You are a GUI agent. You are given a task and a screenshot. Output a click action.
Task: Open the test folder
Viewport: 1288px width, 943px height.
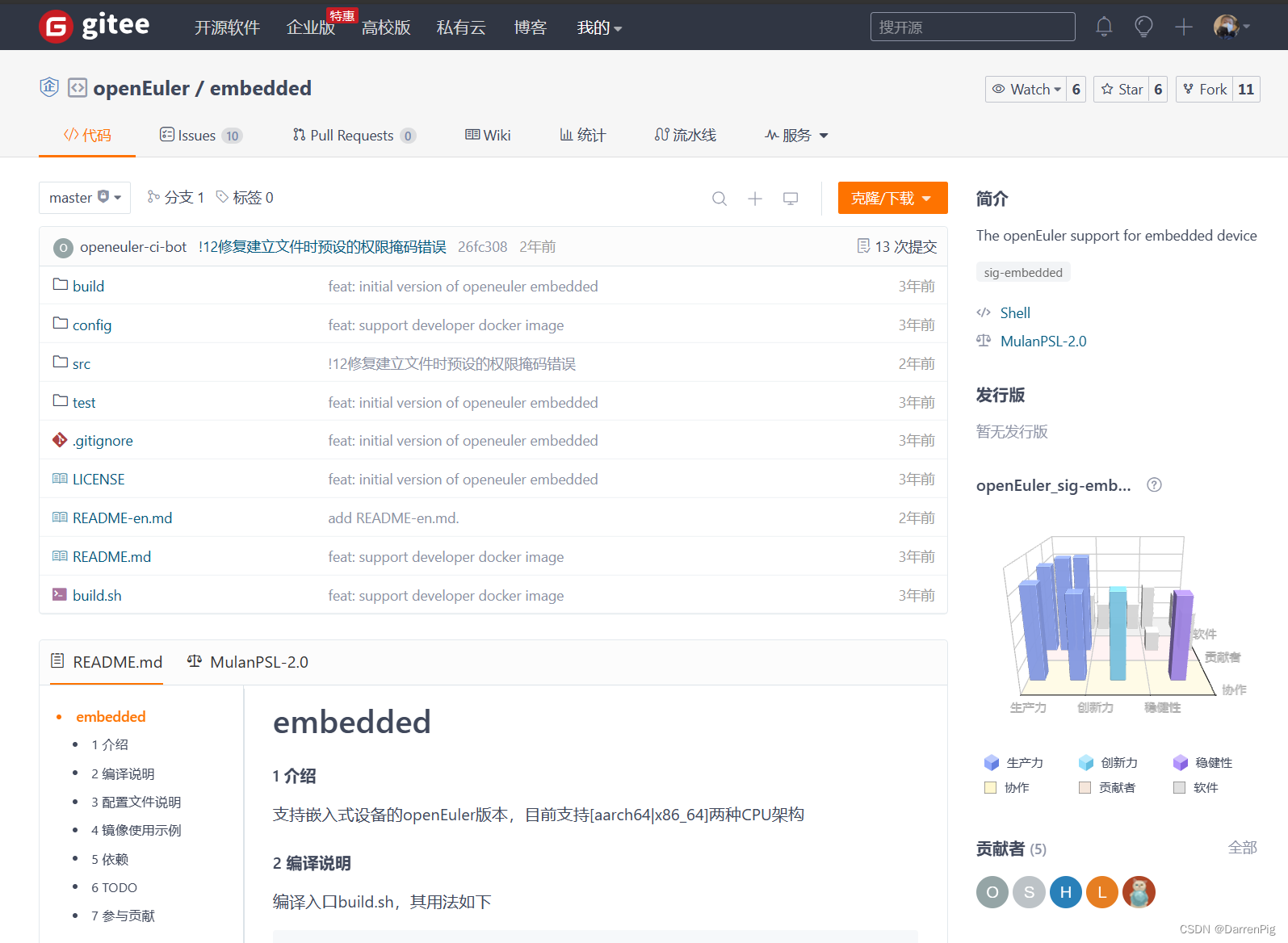pos(84,402)
